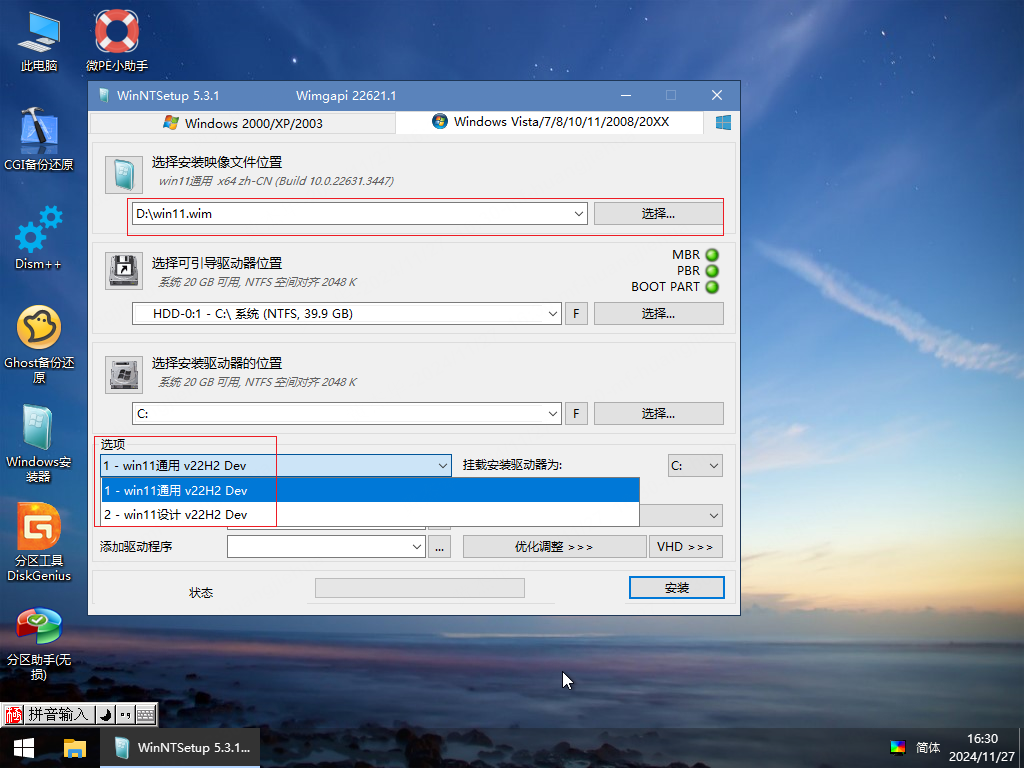Screen dimensions: 1024x768
Task: Launch Windows安装器 desktop icon
Action: (39, 443)
